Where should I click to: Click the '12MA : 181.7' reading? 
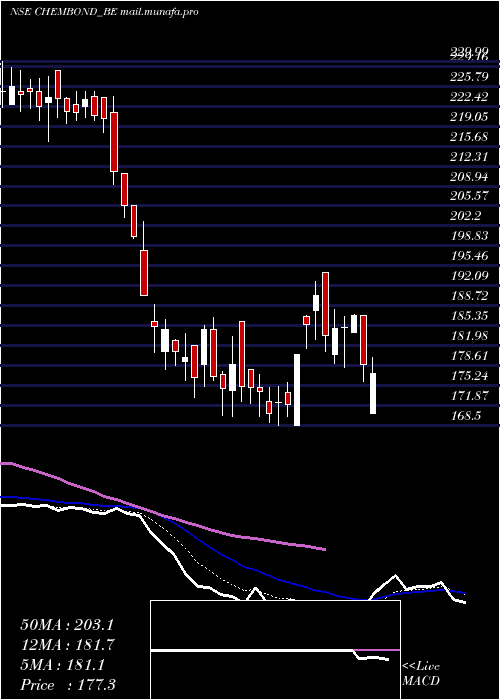click(68, 645)
